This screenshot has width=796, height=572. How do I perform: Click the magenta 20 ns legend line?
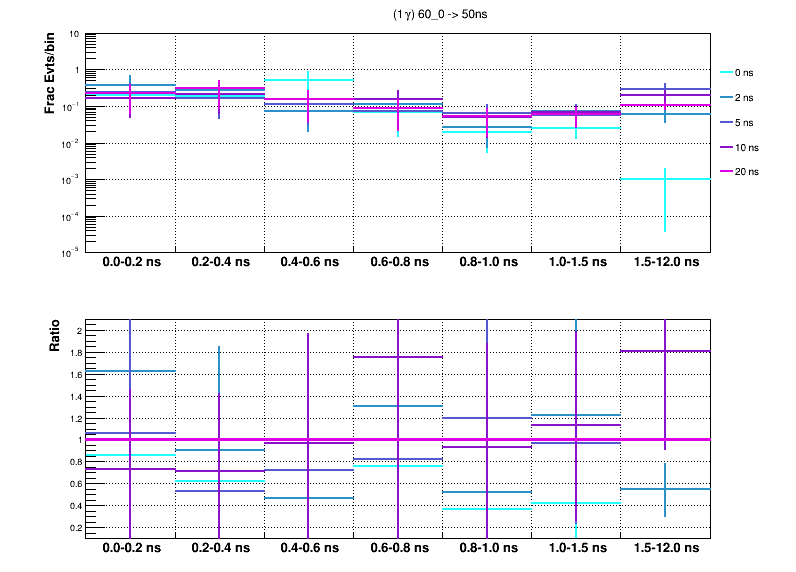(x=726, y=172)
